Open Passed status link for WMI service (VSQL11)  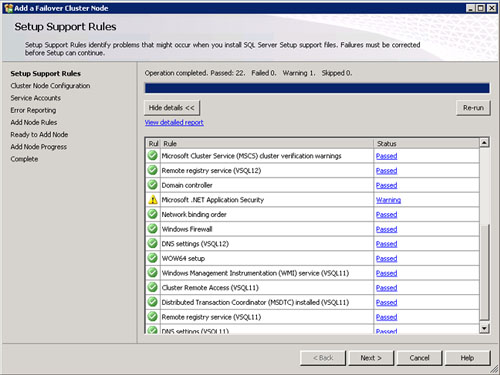point(386,273)
